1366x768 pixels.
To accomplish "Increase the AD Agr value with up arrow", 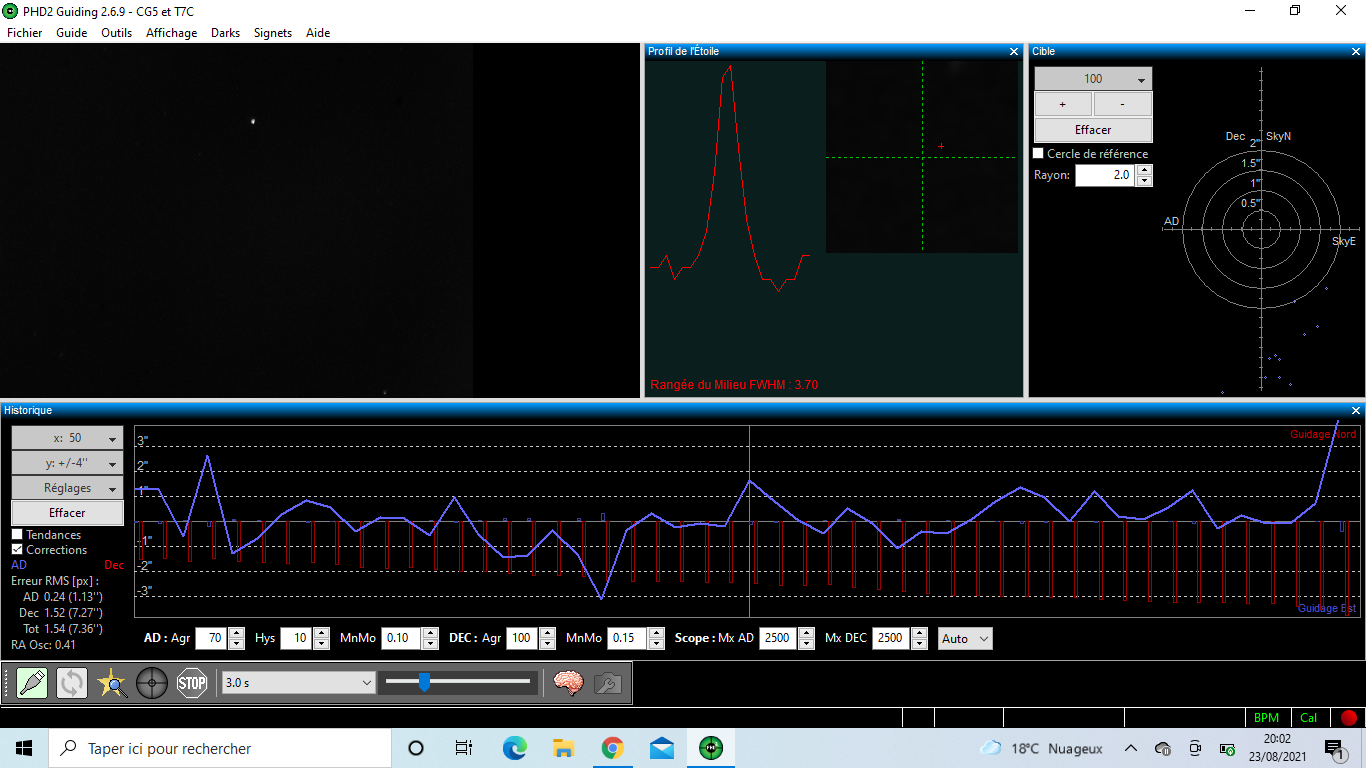I will point(237,633).
